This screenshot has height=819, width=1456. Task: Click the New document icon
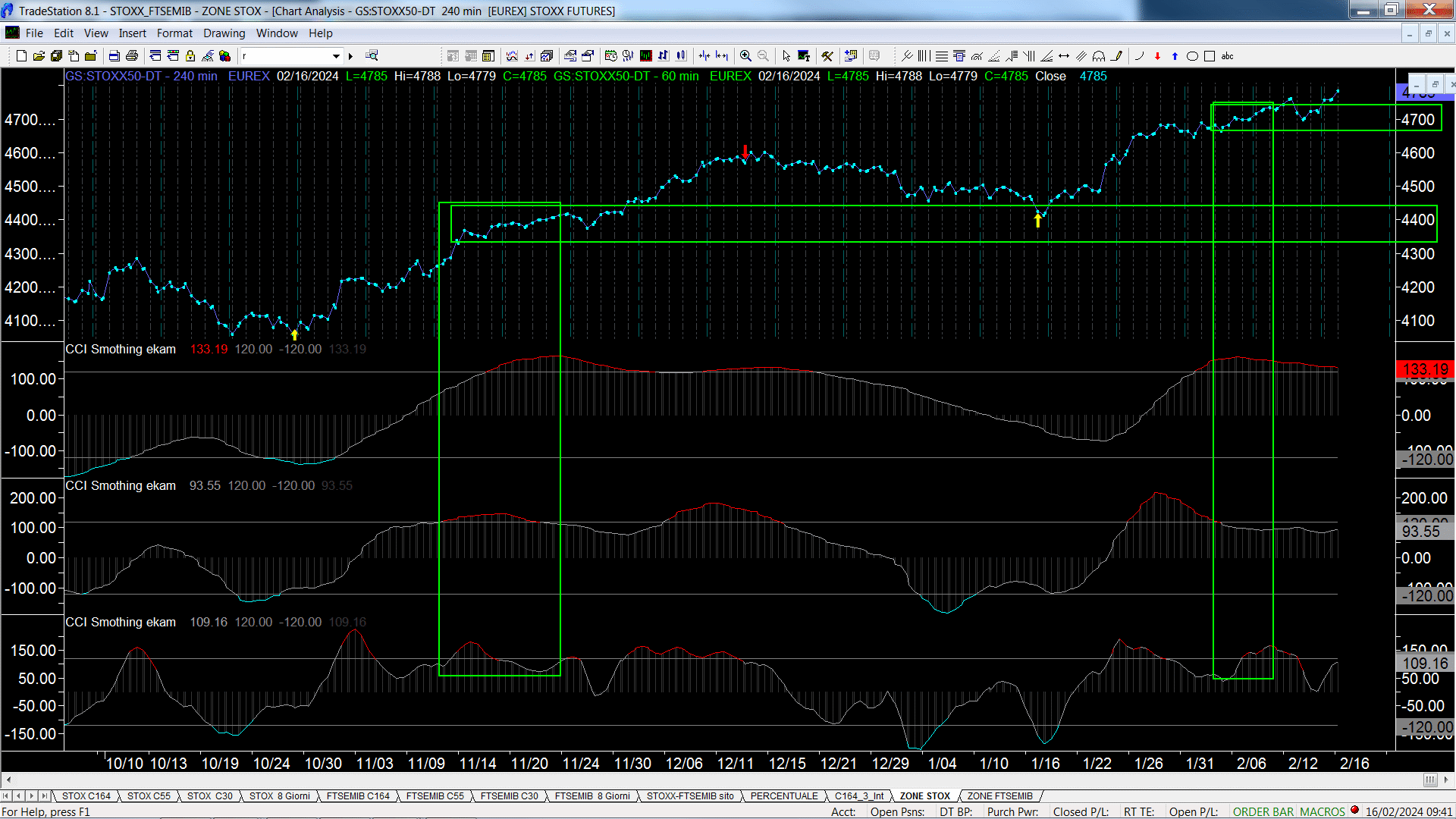pyautogui.click(x=21, y=56)
